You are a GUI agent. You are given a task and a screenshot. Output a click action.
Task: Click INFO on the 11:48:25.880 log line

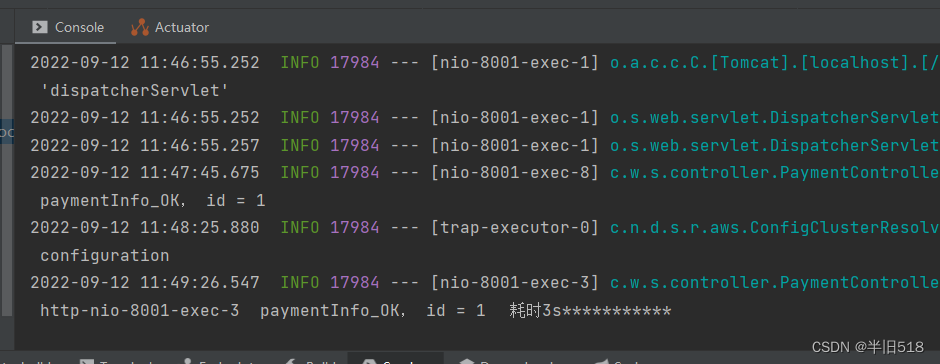[x=300, y=228]
